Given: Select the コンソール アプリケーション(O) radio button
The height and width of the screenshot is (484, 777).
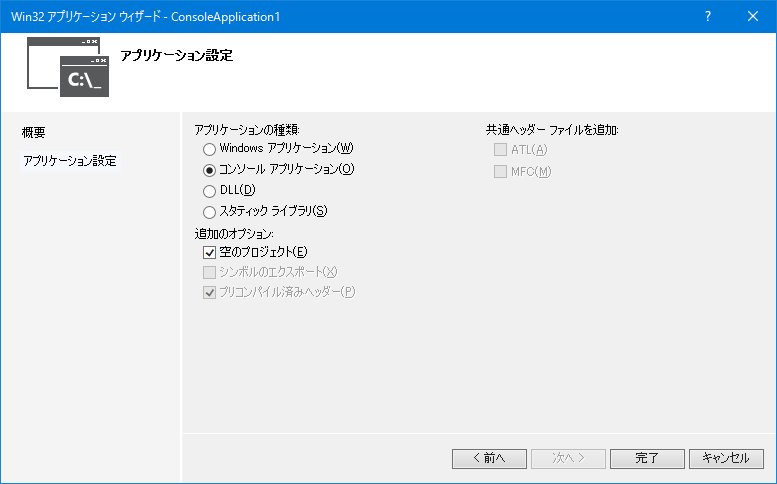Looking at the screenshot, I should pyautogui.click(x=209, y=170).
